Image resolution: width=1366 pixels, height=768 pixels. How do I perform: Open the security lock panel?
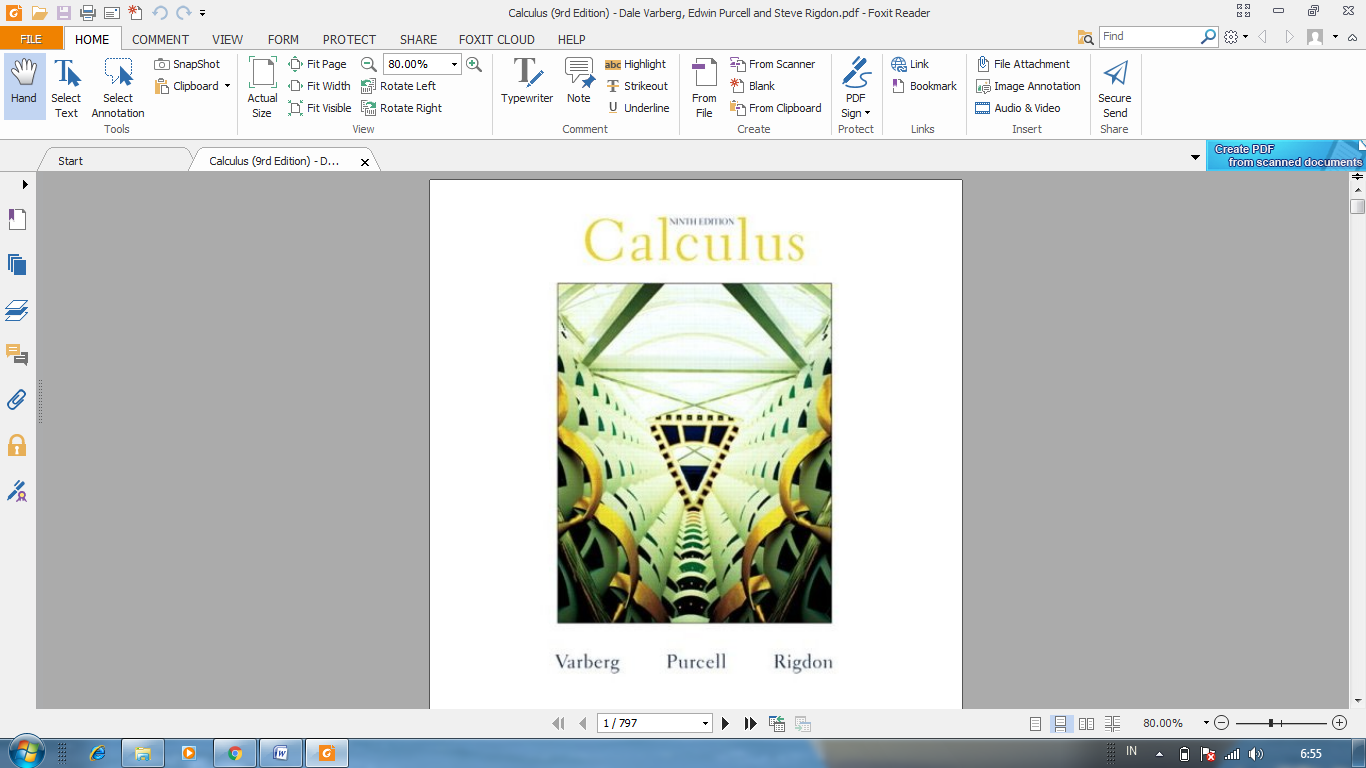pos(17,445)
